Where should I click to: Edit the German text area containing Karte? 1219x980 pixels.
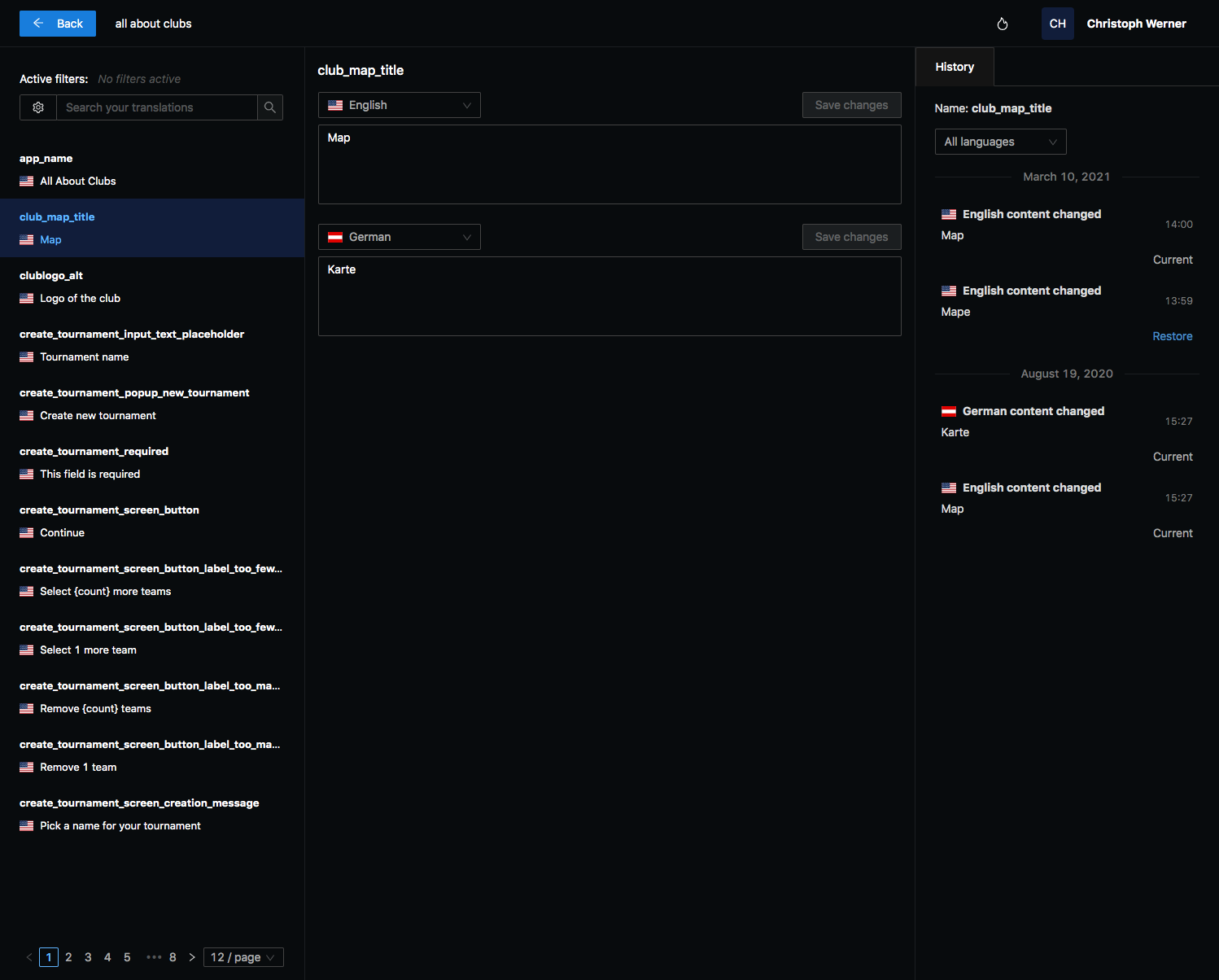pyautogui.click(x=609, y=296)
